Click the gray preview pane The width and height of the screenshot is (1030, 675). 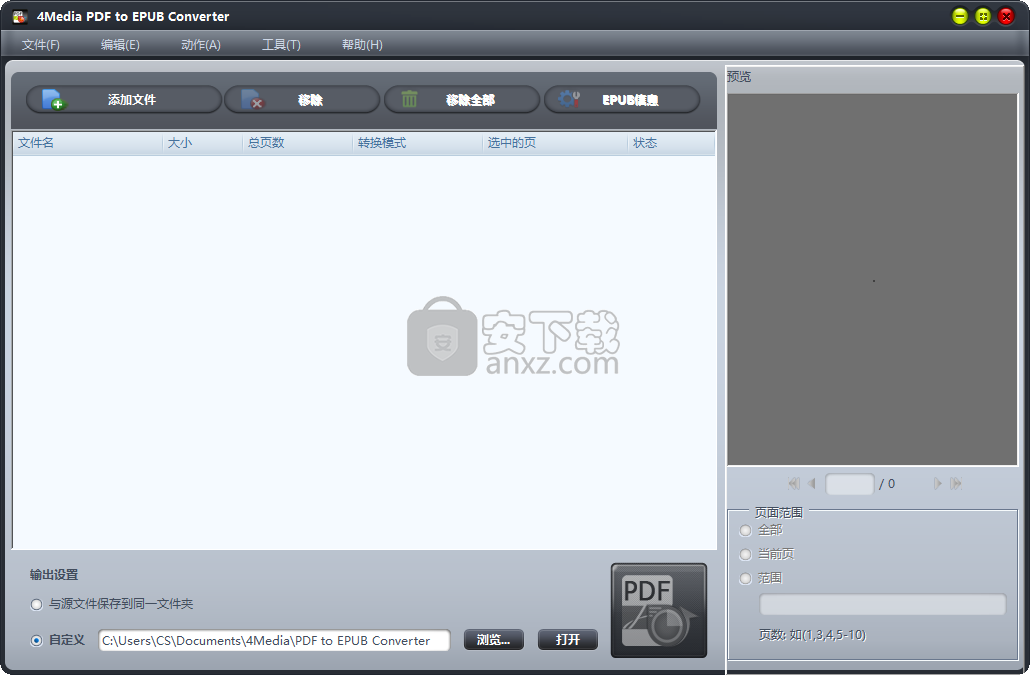tap(872, 279)
